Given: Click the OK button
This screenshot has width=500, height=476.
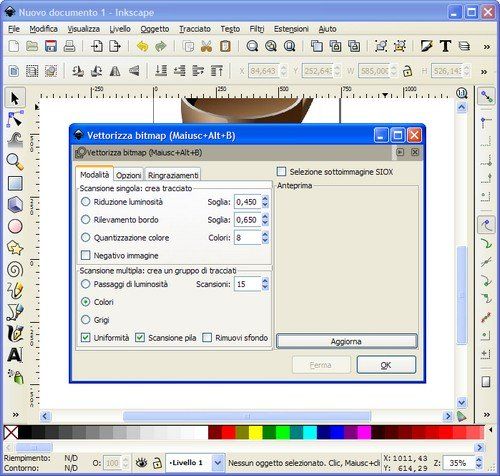Looking at the screenshot, I should (386, 365).
